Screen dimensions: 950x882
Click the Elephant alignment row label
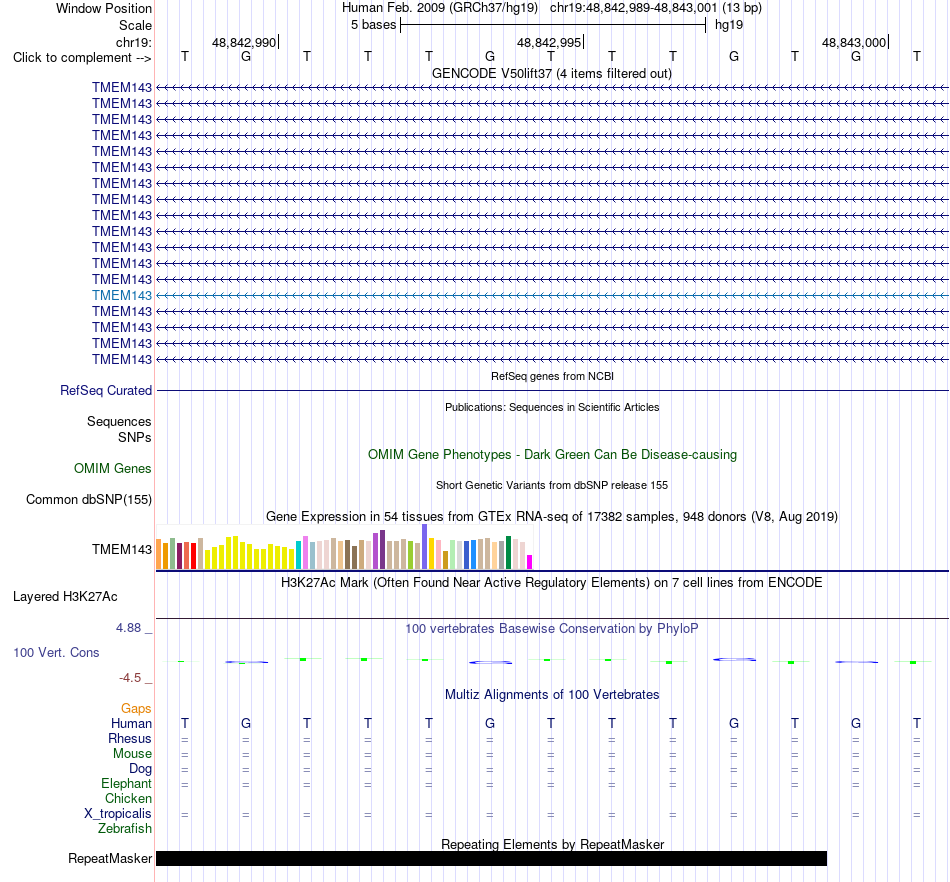tap(126, 784)
